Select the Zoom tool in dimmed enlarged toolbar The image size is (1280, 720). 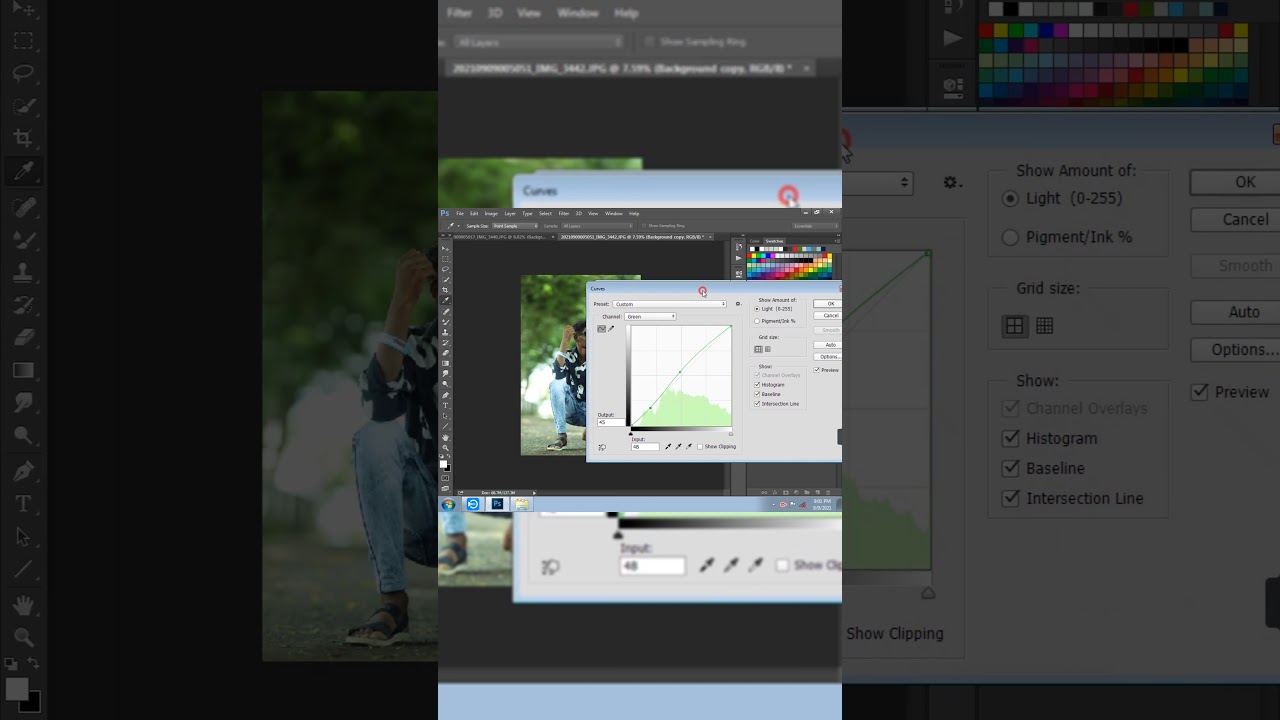click(23, 637)
